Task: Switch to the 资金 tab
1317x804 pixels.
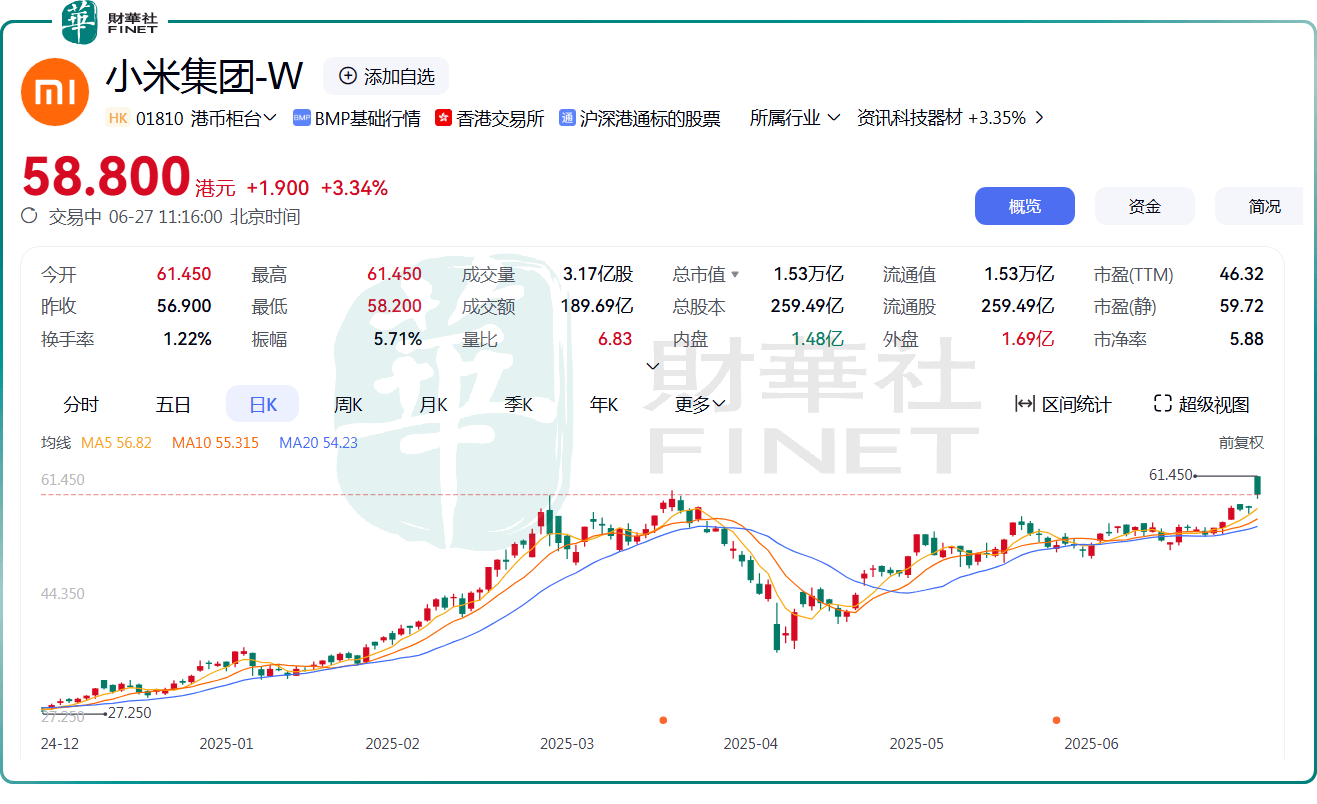Action: coord(1145,206)
